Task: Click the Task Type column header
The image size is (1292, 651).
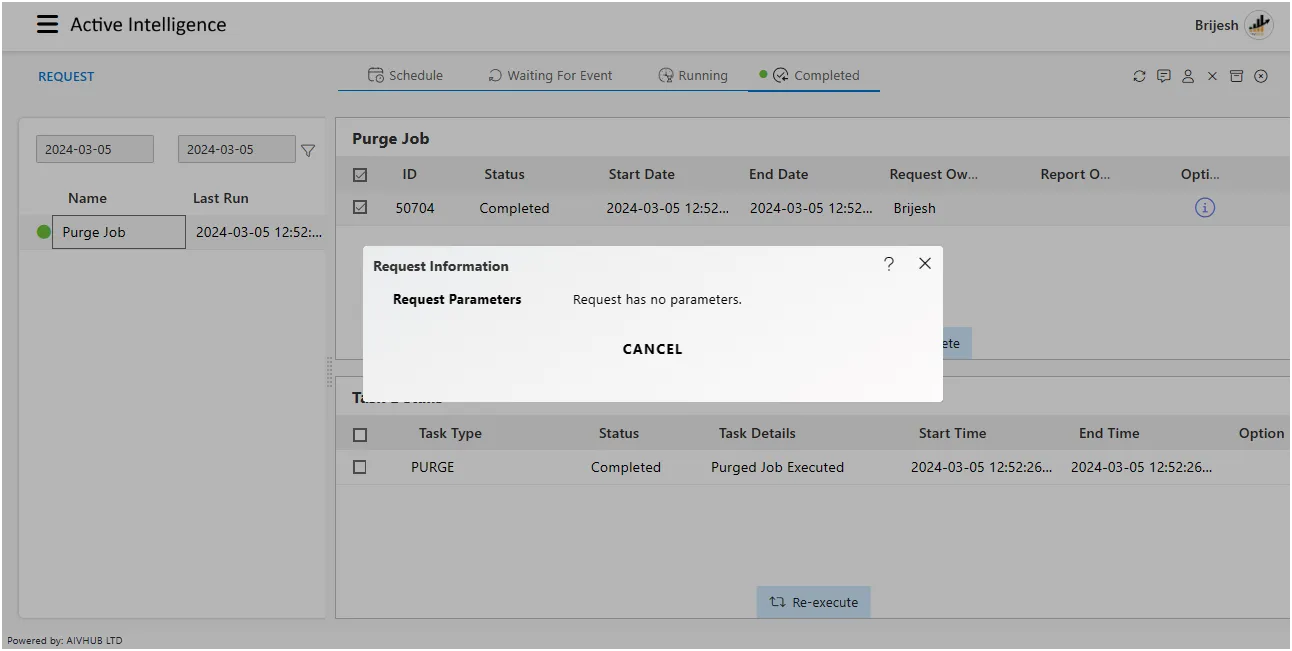Action: coord(450,433)
